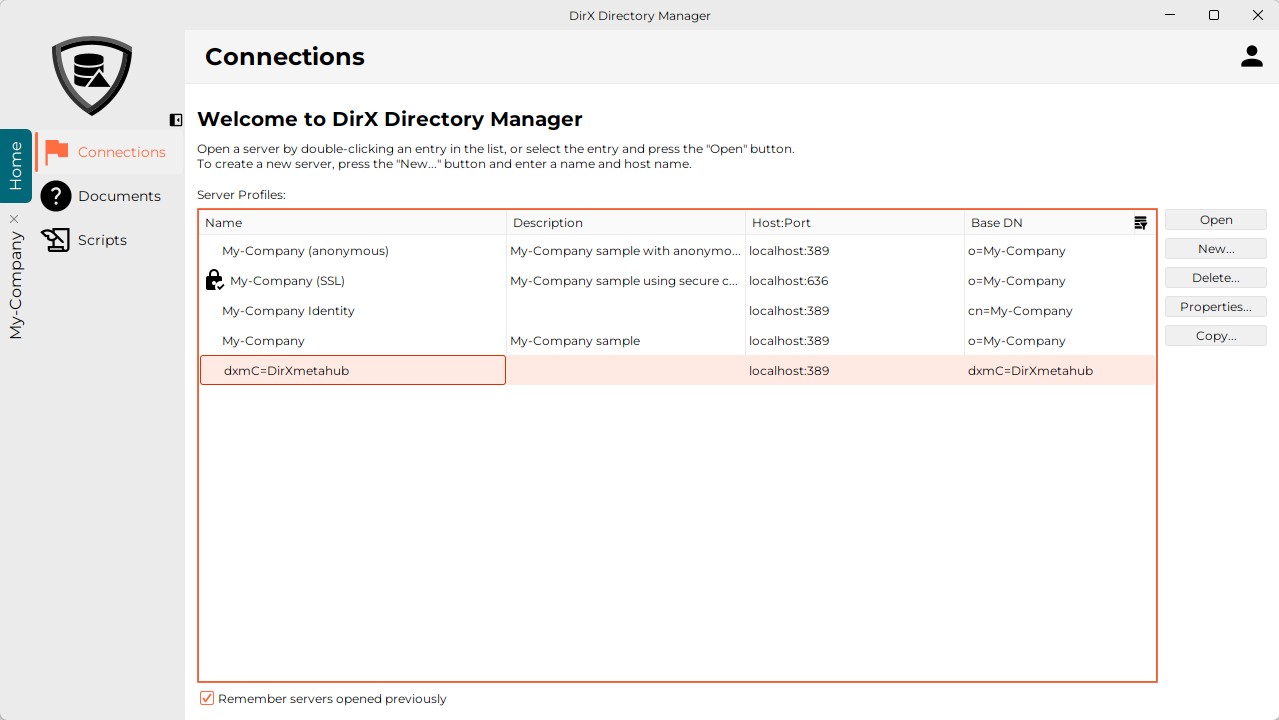The width and height of the screenshot is (1279, 720).
Task: Switch to the My-Company vertical tab
Action: [16, 285]
